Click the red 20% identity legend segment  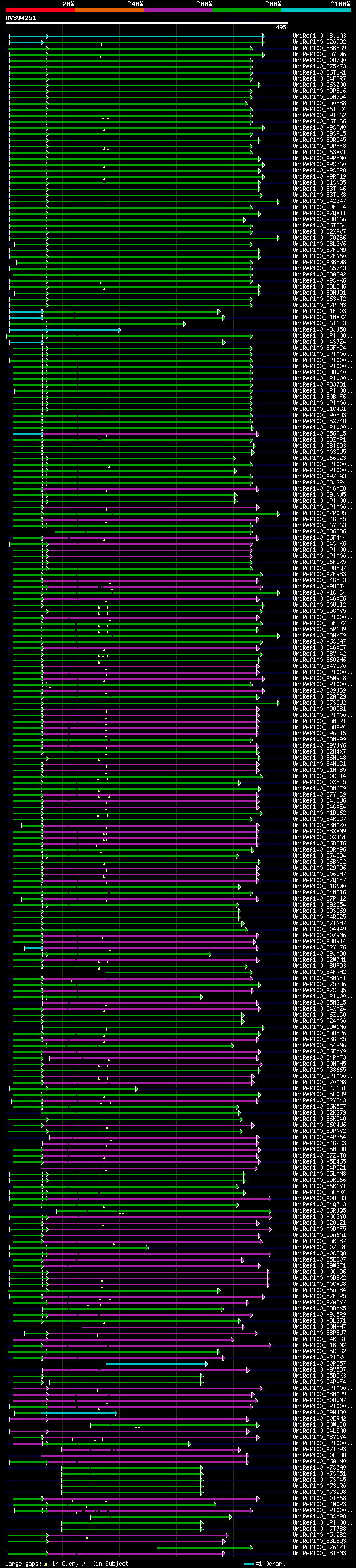pyautogui.click(x=39, y=10)
